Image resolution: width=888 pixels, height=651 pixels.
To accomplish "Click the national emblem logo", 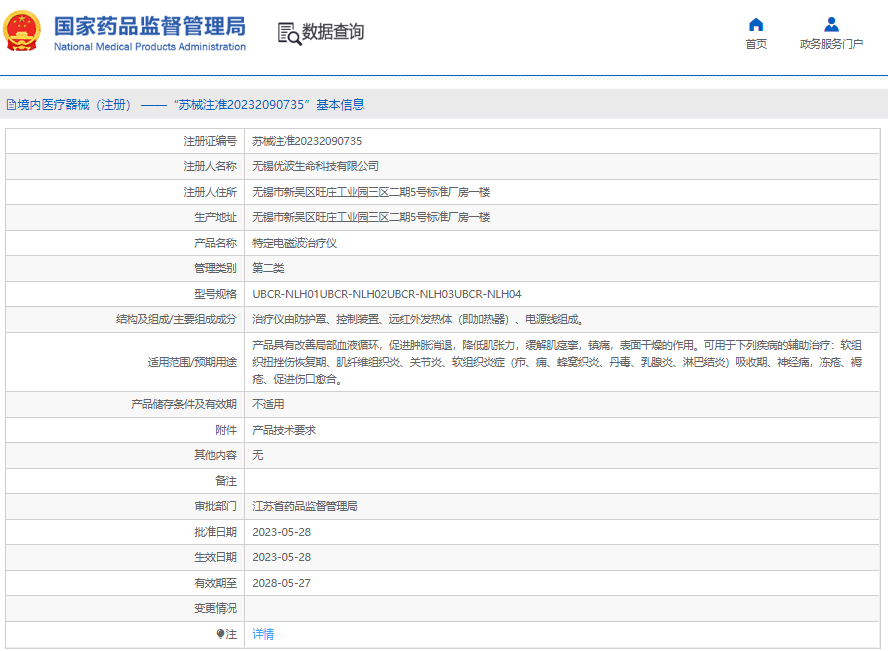I will [22, 31].
